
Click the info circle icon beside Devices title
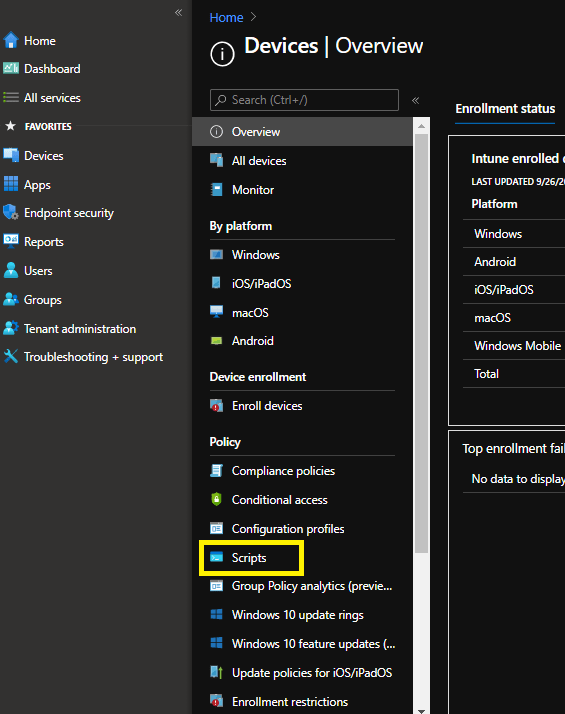click(x=222, y=54)
